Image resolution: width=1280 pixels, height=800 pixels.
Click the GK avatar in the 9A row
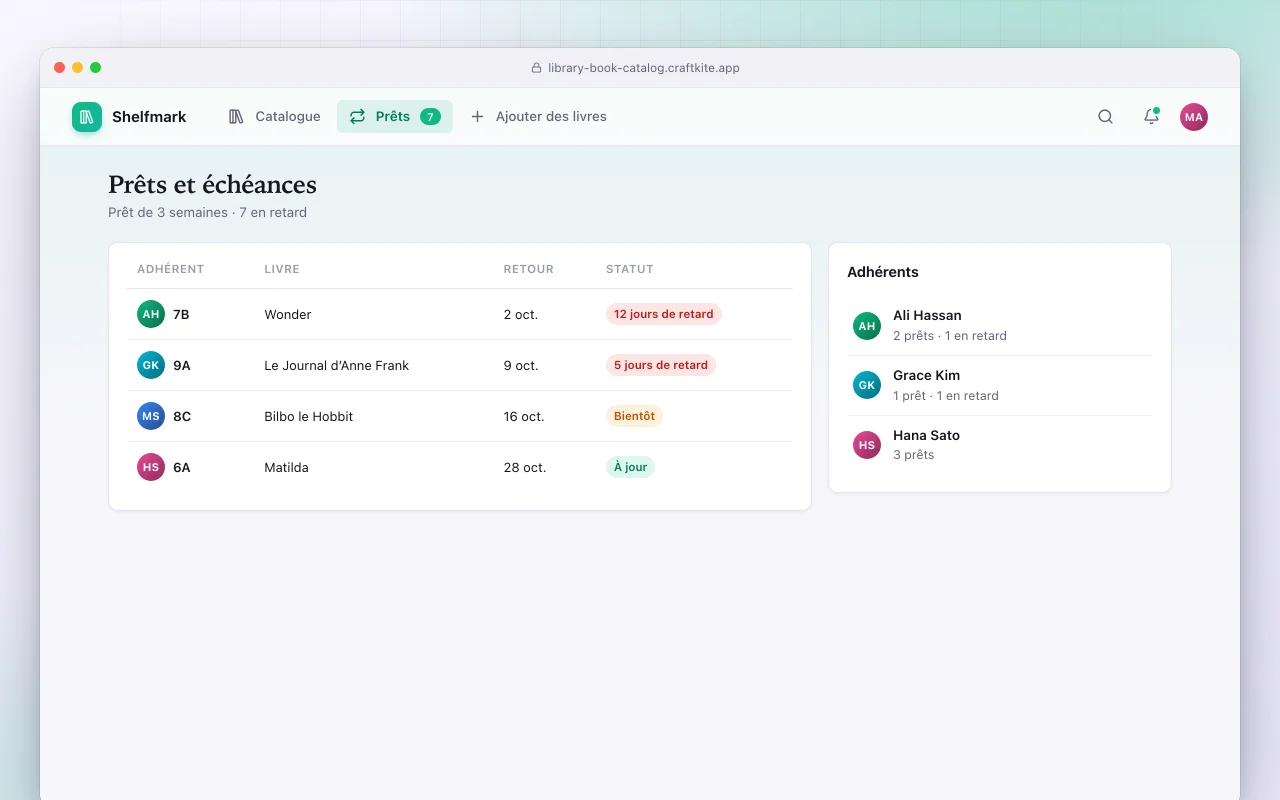[151, 365]
